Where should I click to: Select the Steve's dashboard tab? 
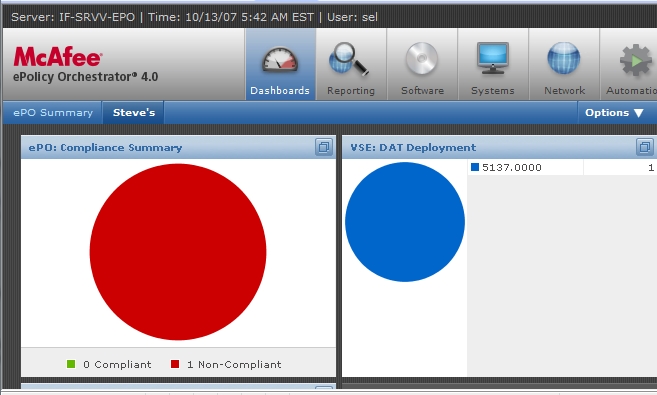click(134, 113)
